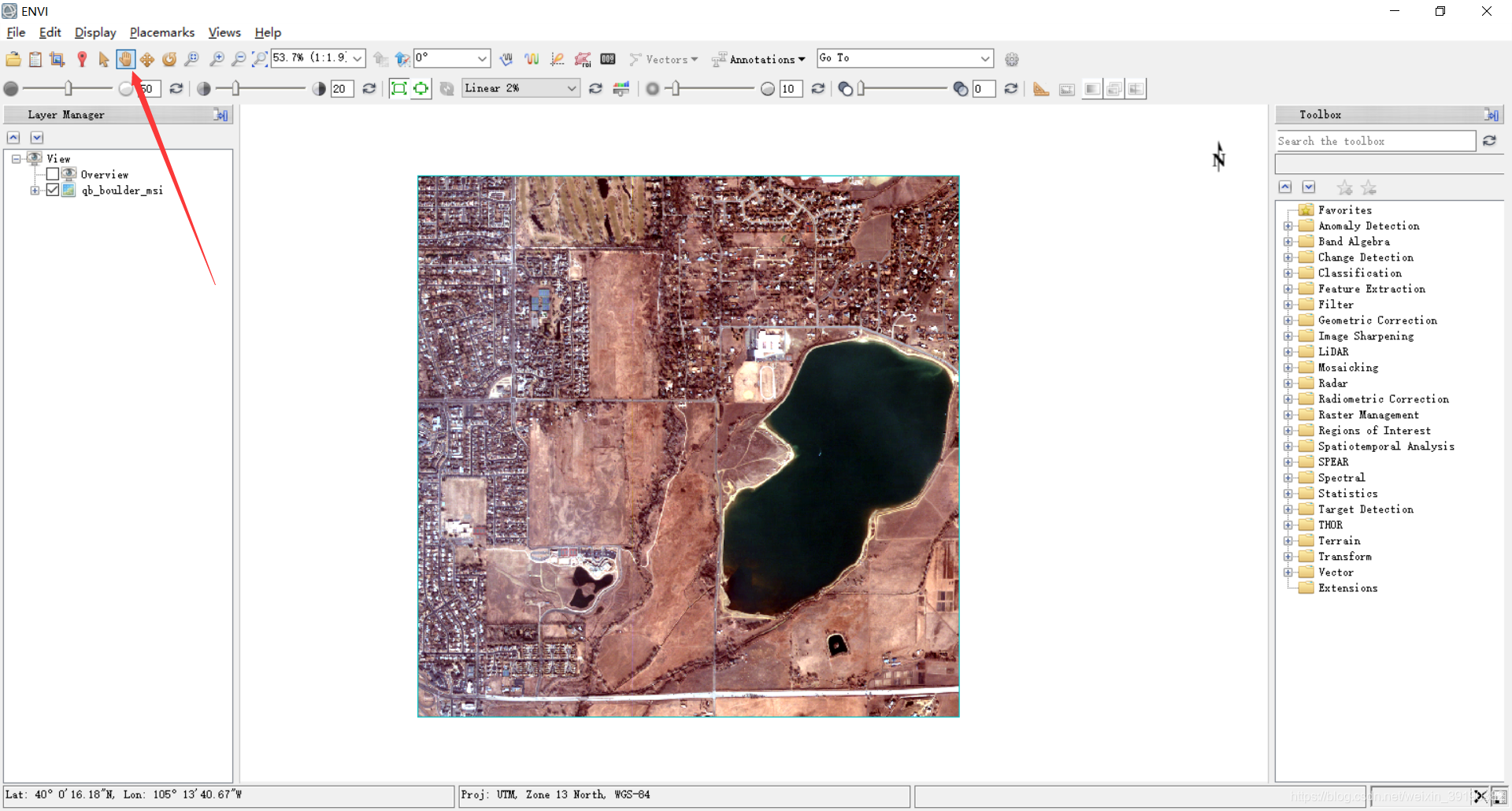Image resolution: width=1512 pixels, height=811 pixels.
Task: Reset contrast with the refresh icon
Action: (x=369, y=88)
